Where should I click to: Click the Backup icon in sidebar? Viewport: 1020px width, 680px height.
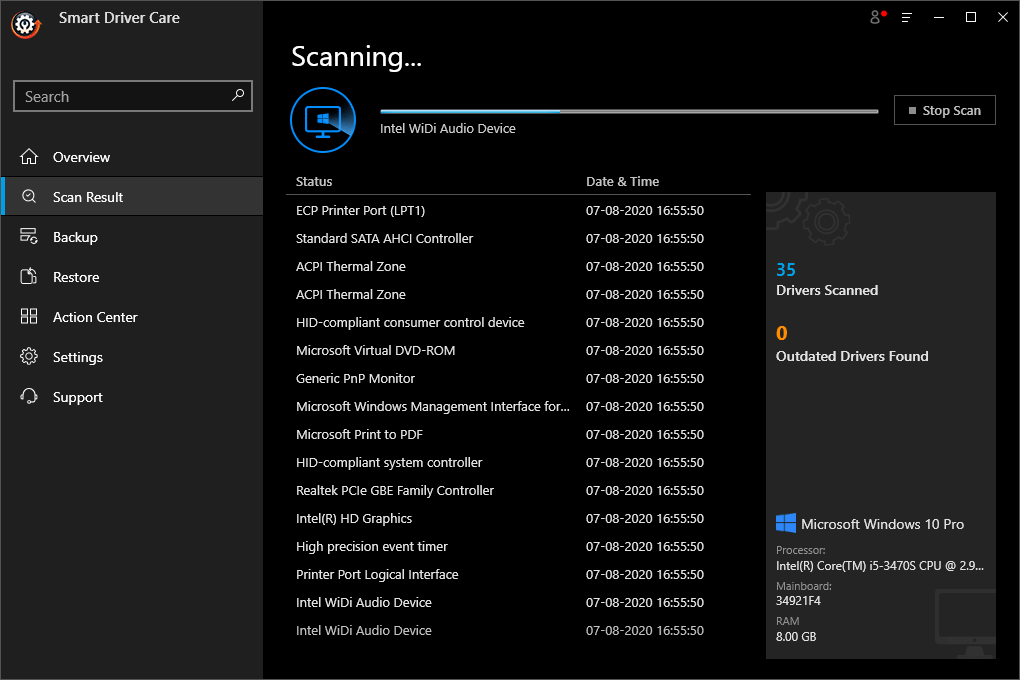29,237
